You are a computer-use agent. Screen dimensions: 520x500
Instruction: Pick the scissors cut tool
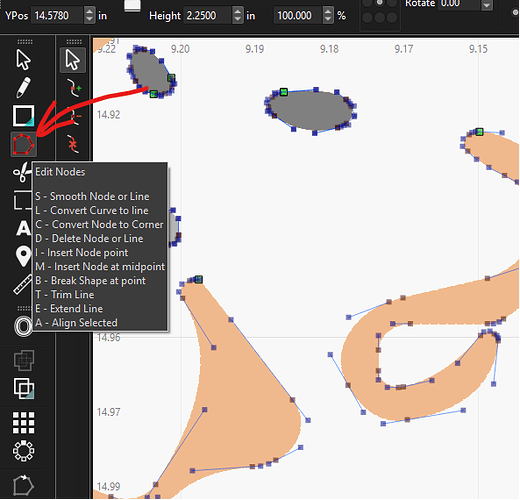click(22, 172)
